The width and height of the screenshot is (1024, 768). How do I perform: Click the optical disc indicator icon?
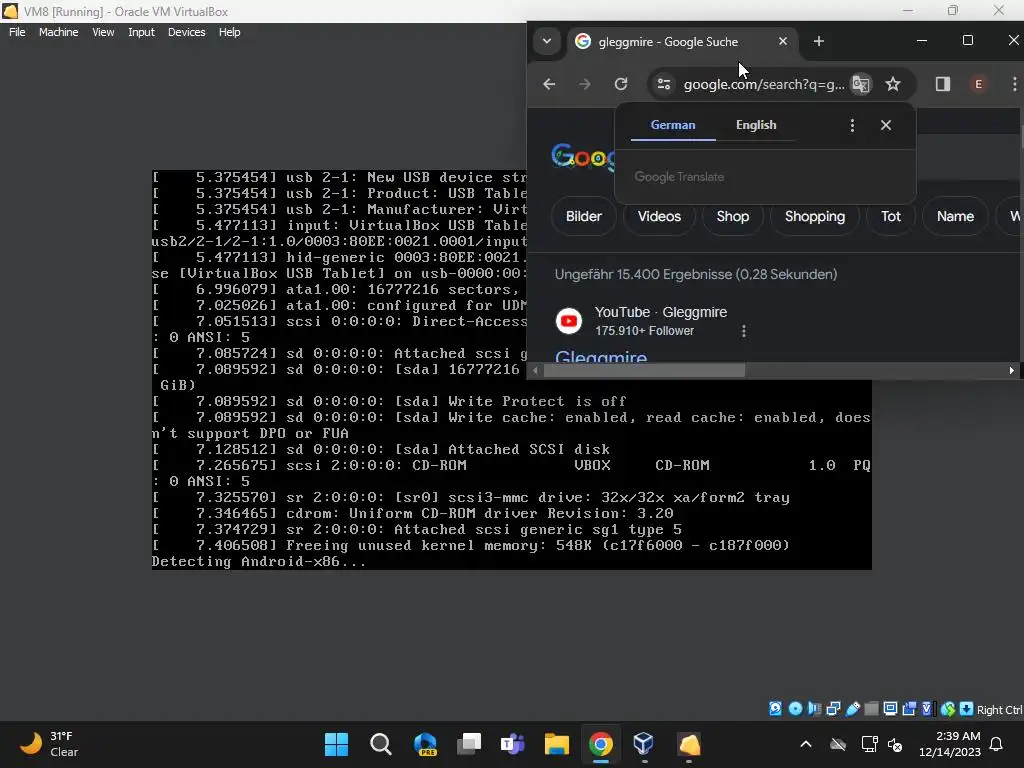point(795,709)
